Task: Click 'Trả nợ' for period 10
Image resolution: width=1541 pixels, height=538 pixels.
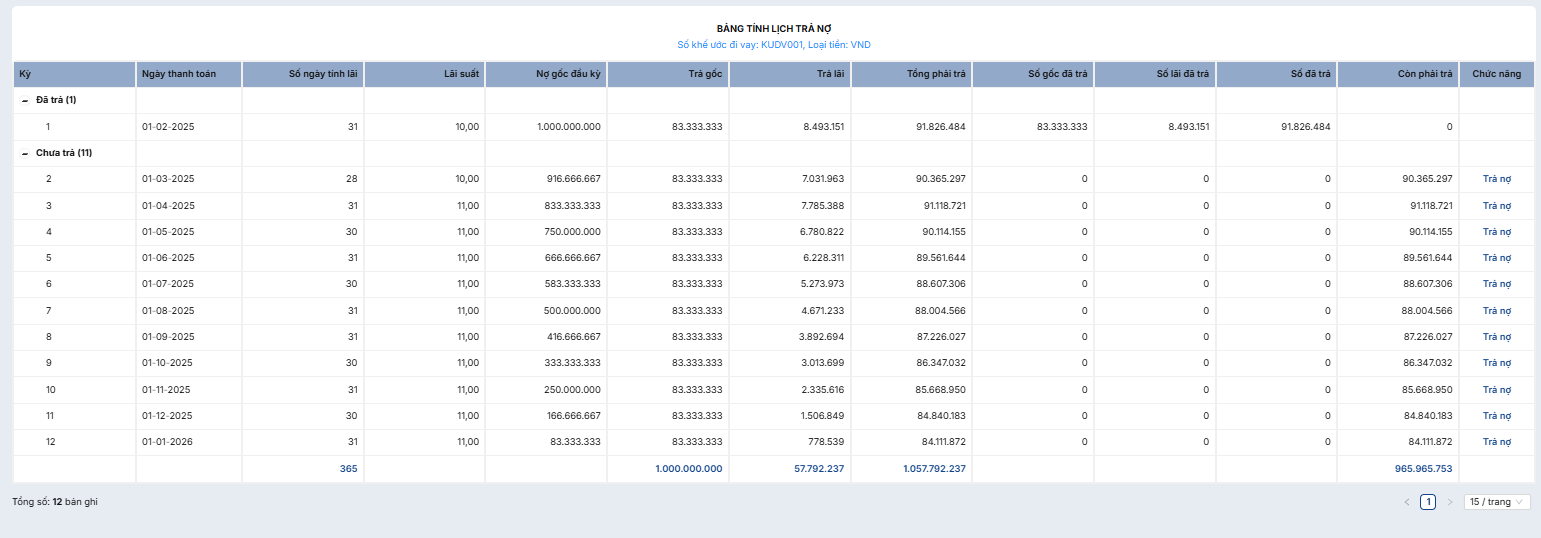Action: pyautogui.click(x=1496, y=390)
